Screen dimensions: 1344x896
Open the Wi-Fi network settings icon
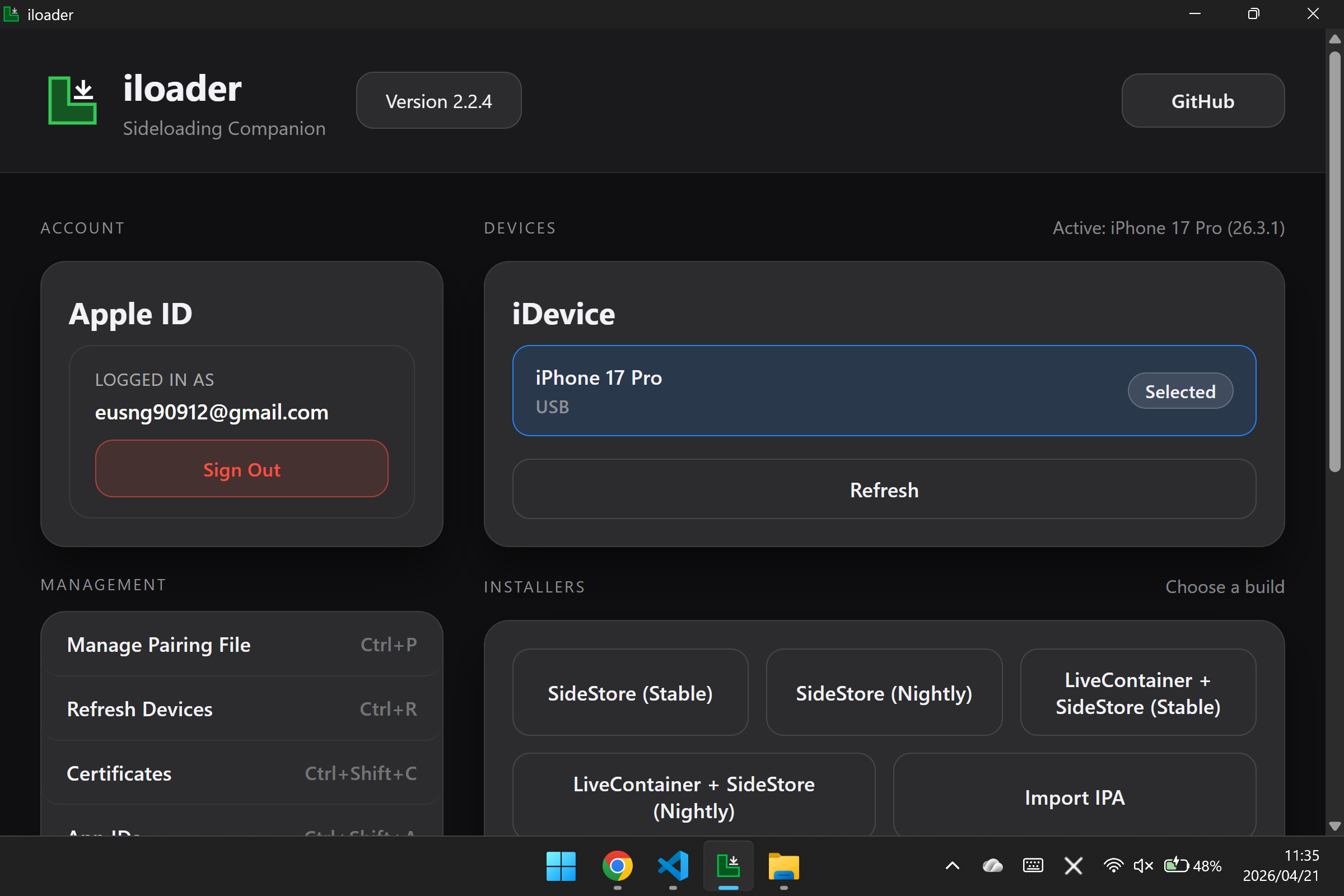click(1113, 866)
